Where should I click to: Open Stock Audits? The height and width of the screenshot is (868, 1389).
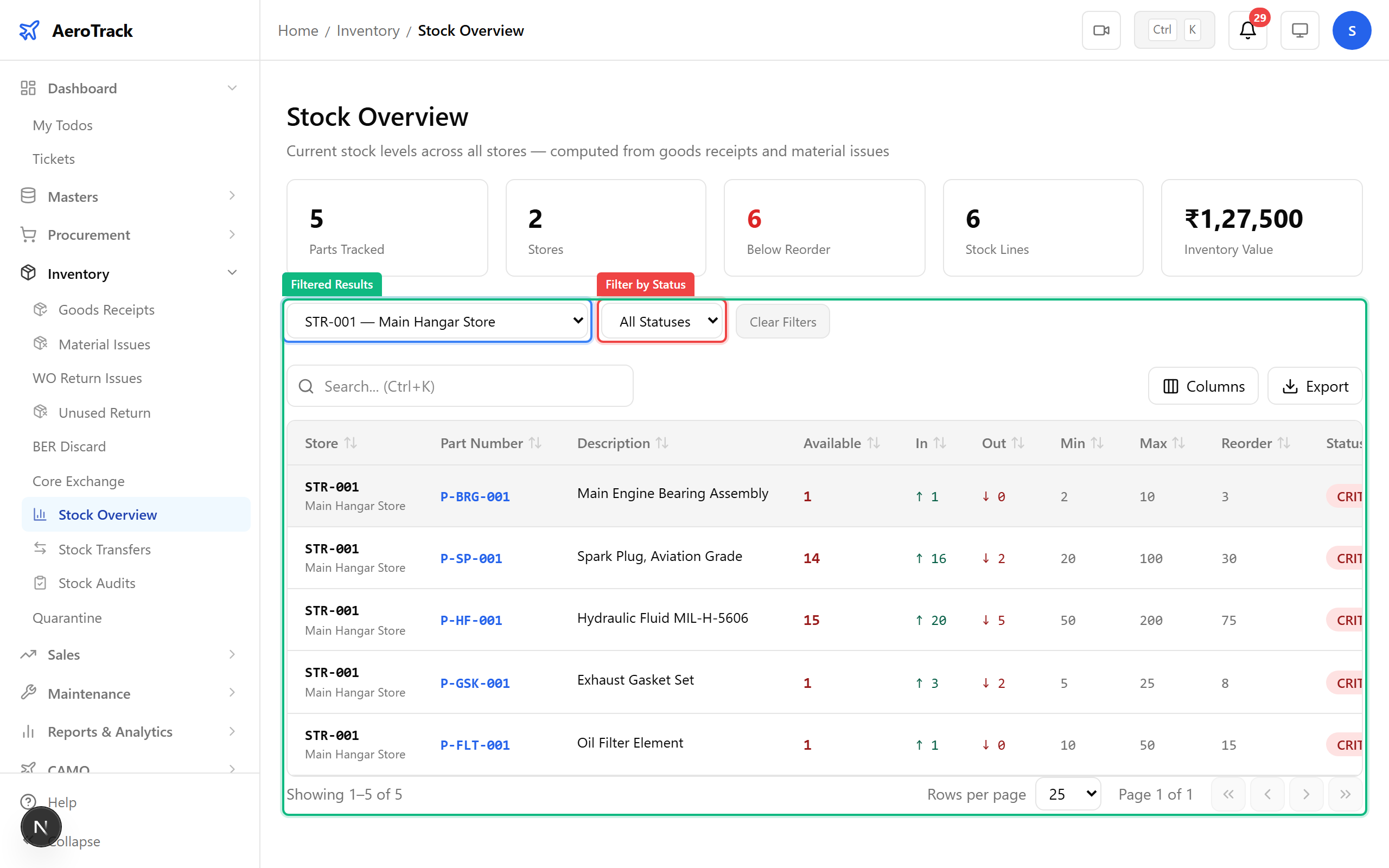(x=97, y=583)
